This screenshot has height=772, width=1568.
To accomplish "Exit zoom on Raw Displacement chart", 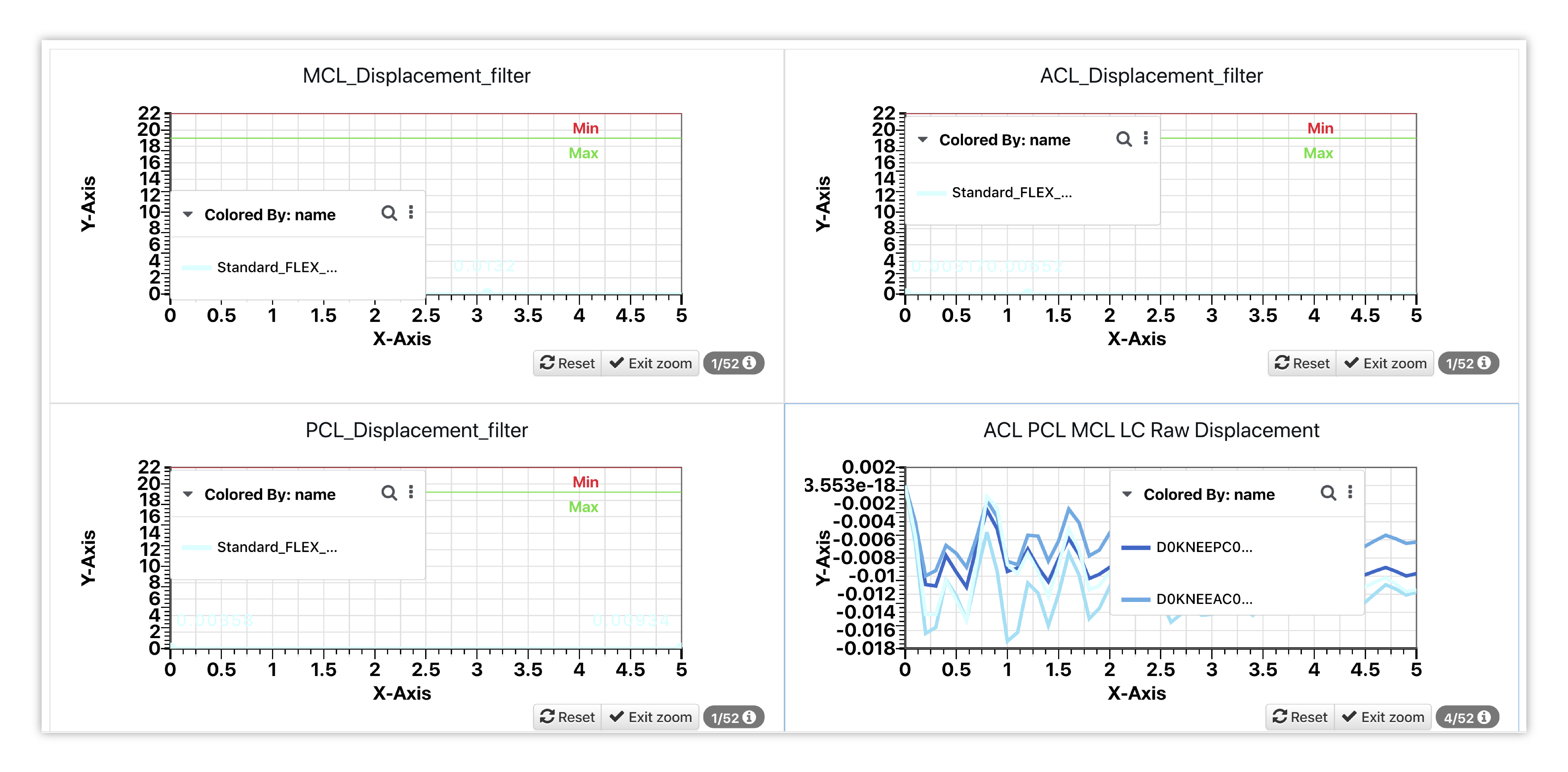I will coord(1383,717).
